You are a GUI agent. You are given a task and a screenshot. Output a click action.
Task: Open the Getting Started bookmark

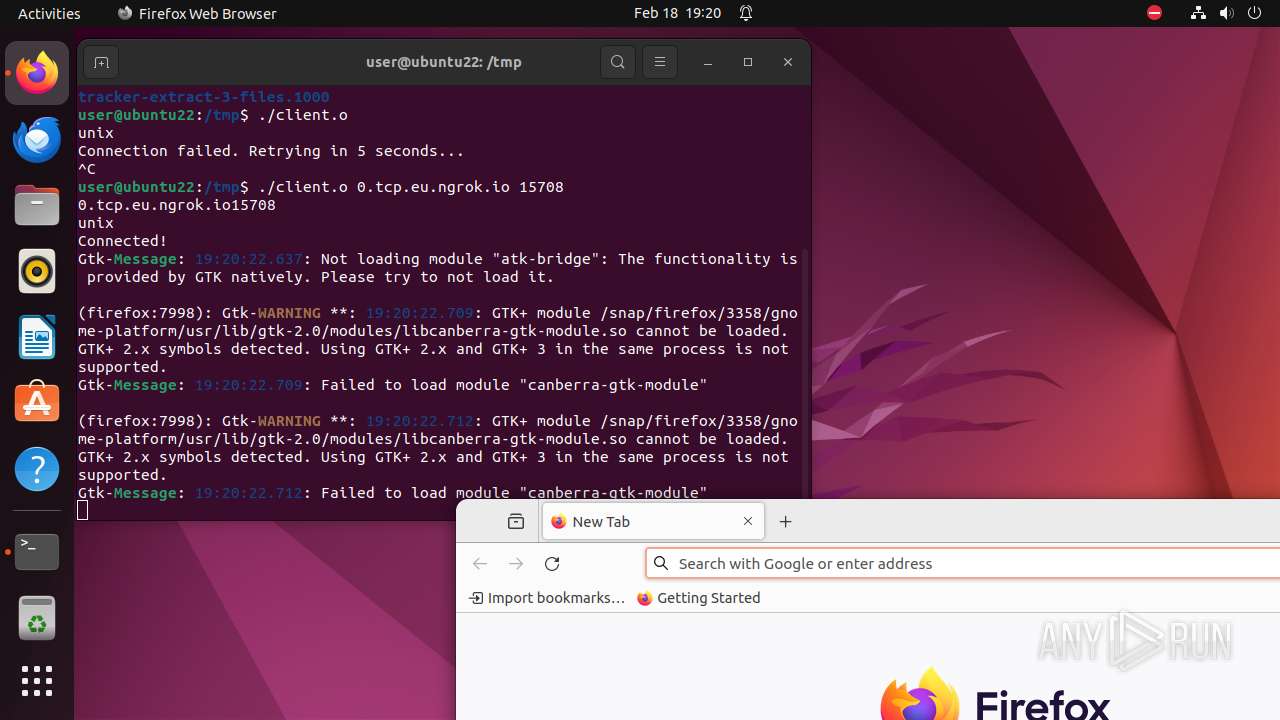tap(698, 598)
